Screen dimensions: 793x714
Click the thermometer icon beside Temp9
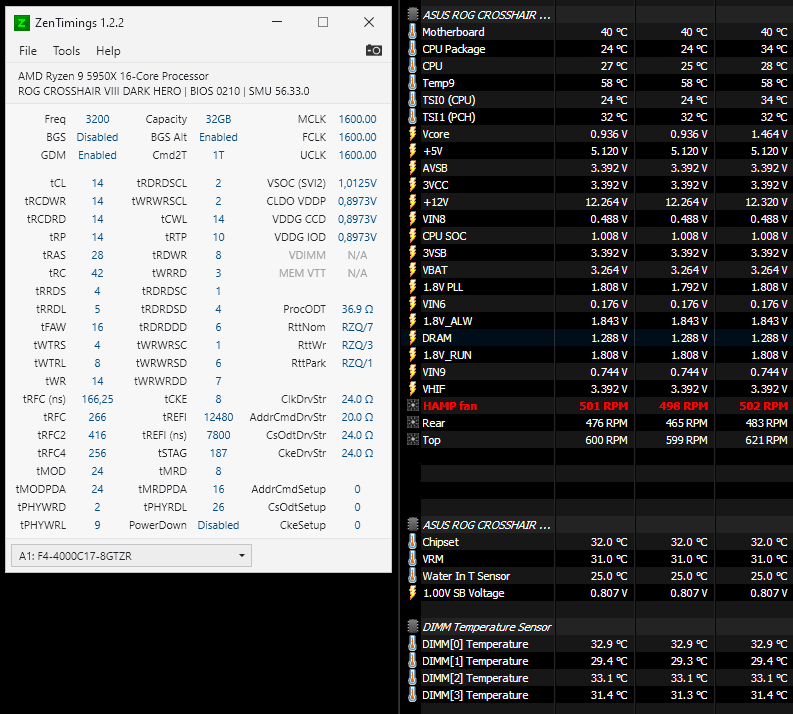pos(413,83)
